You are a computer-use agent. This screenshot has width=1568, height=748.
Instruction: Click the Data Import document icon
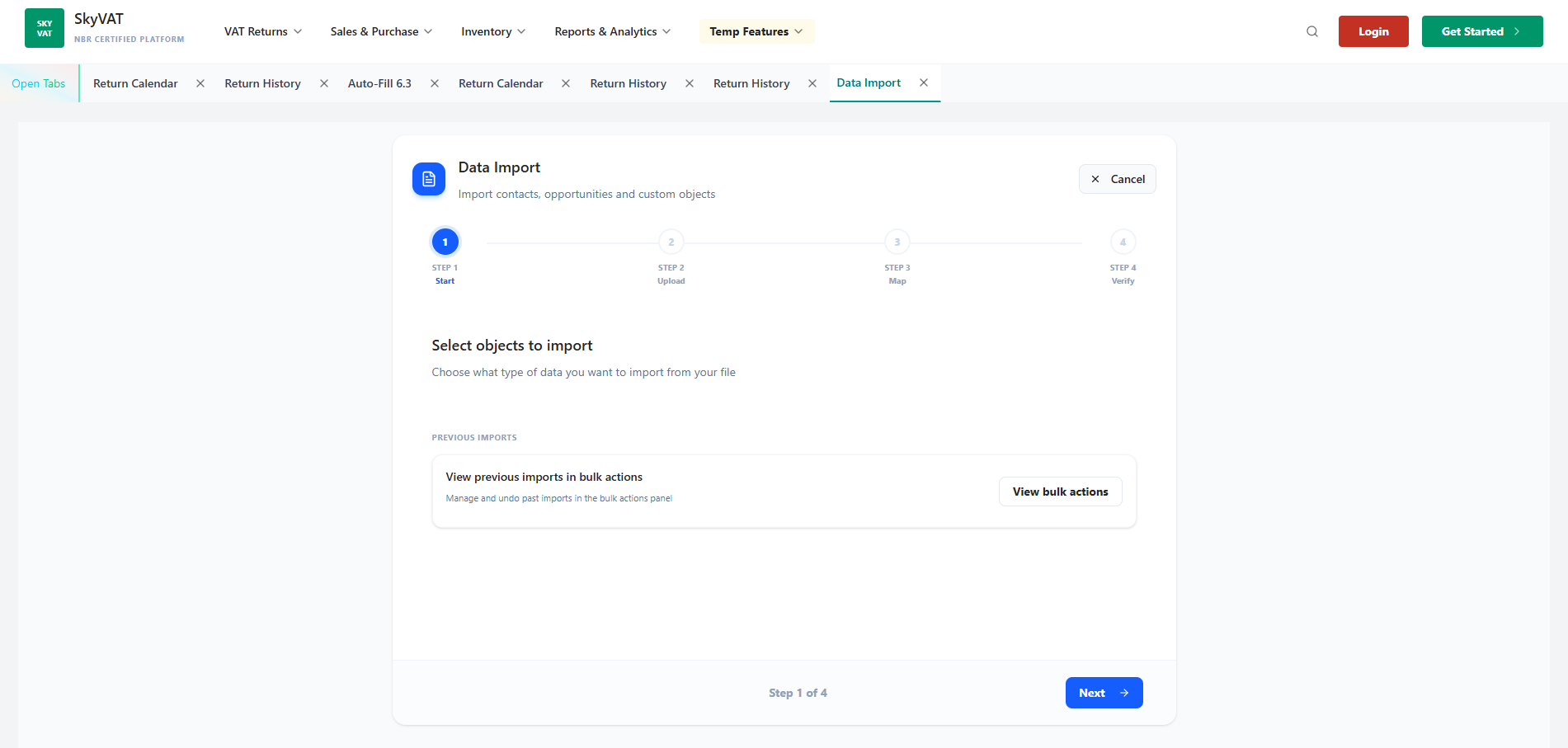(x=429, y=179)
